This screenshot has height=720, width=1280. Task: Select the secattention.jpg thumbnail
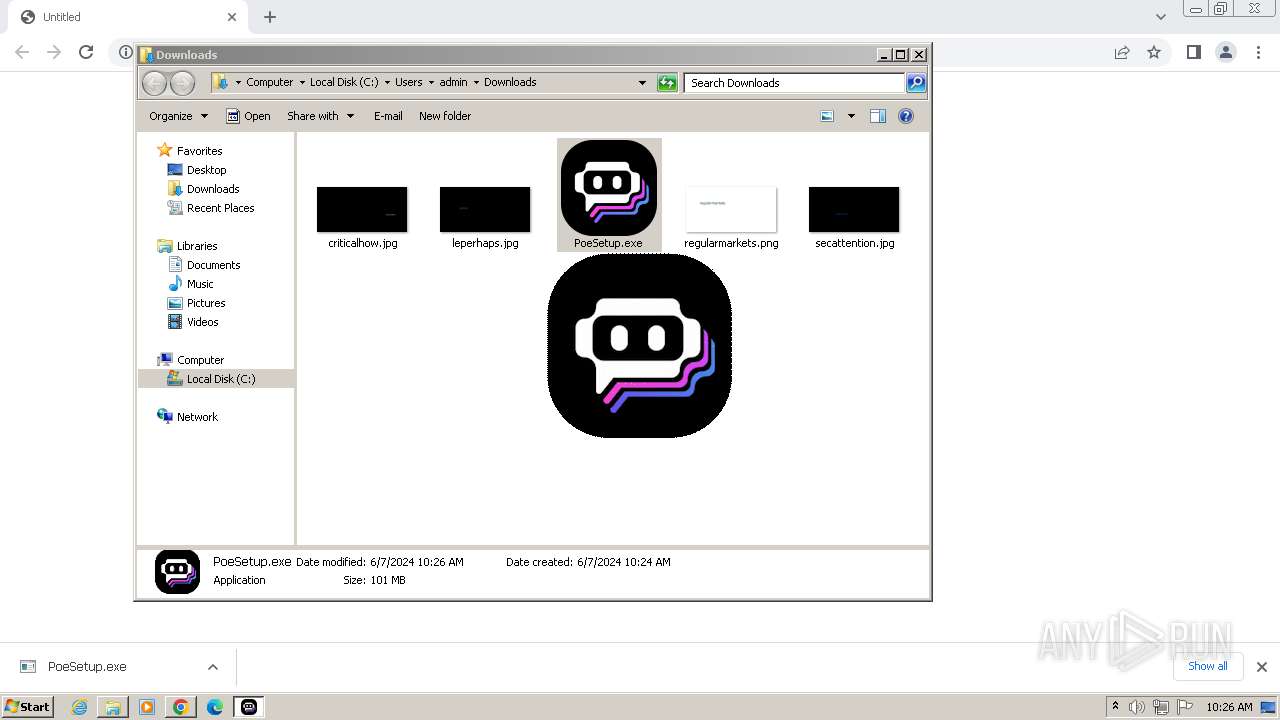854,209
